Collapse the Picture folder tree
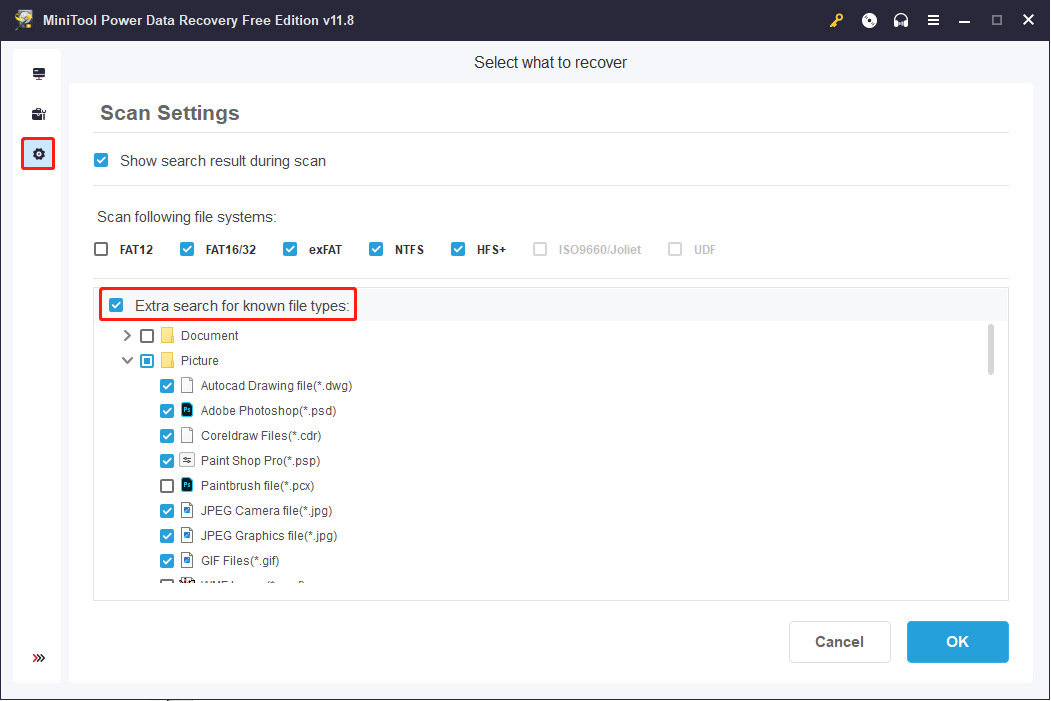1051x701 pixels. 127,360
